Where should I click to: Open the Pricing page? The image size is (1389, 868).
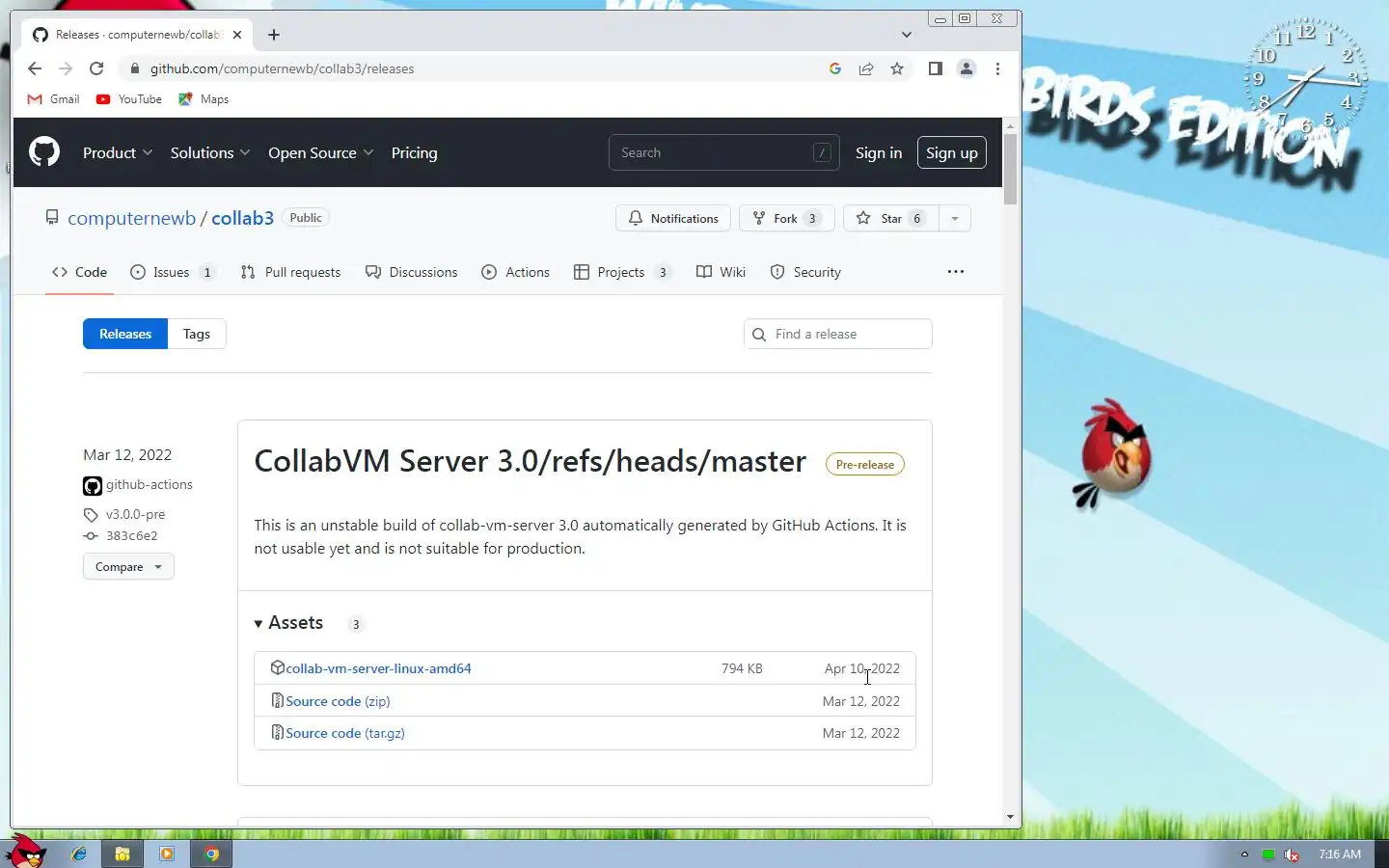click(414, 152)
